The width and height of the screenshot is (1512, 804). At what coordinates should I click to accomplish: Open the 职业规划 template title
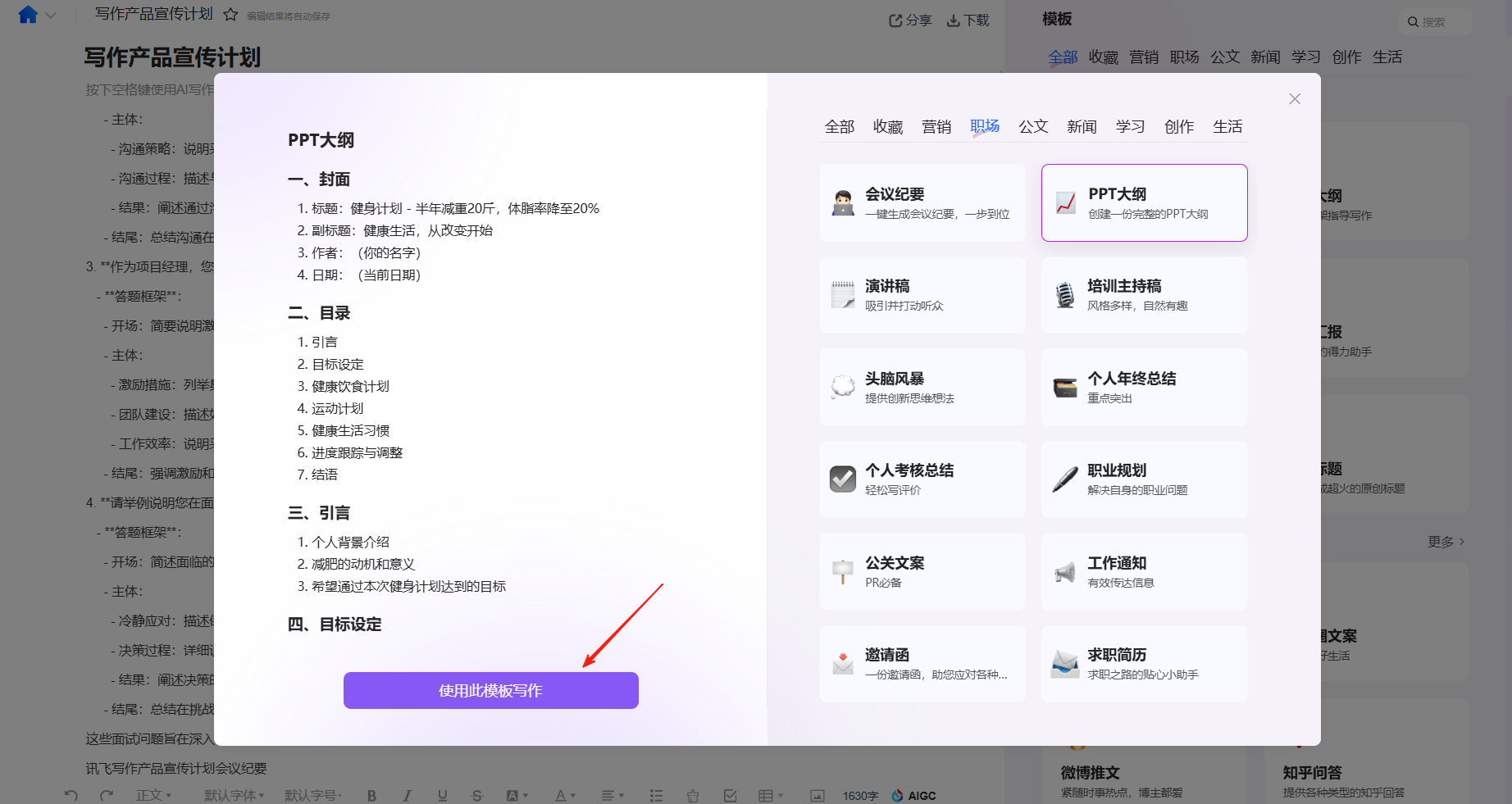pyautogui.click(x=1117, y=470)
